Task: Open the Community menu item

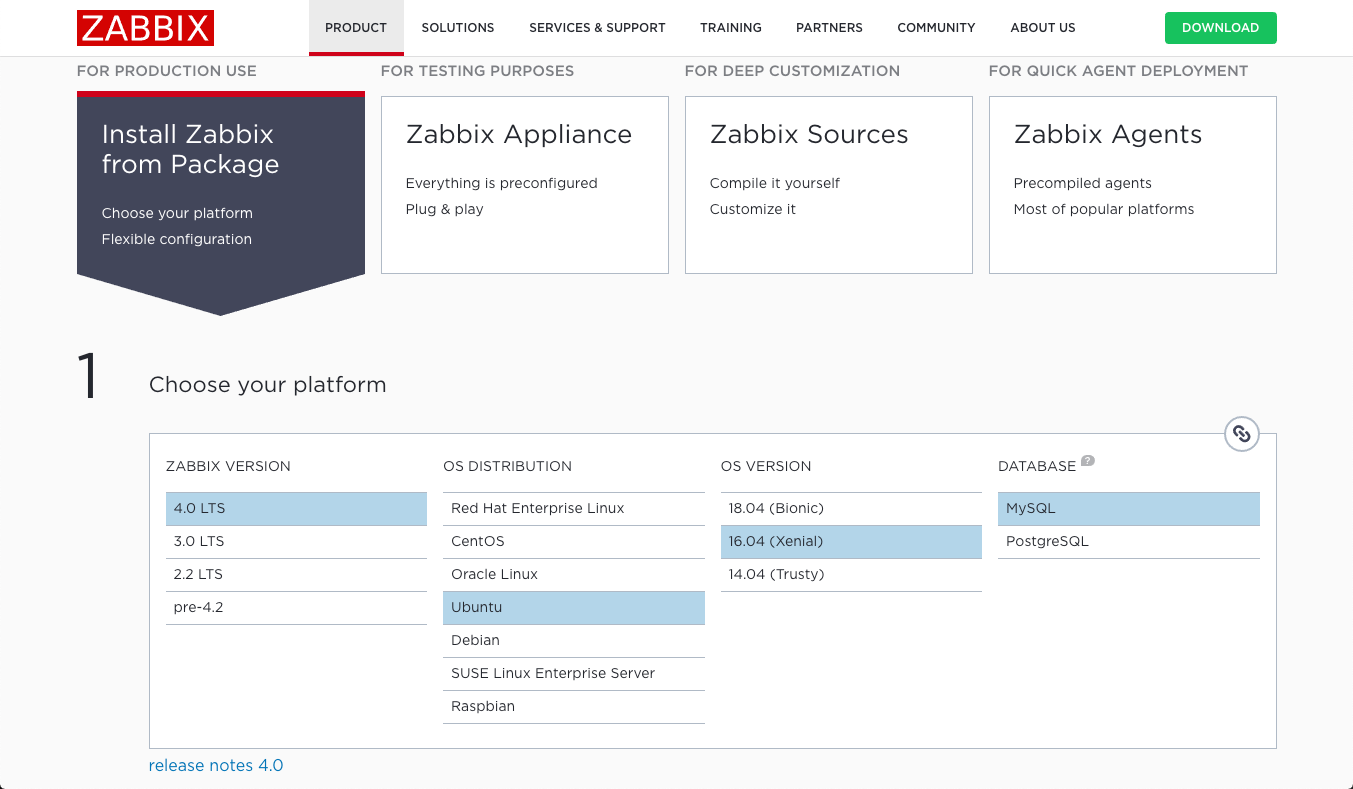Action: point(935,28)
